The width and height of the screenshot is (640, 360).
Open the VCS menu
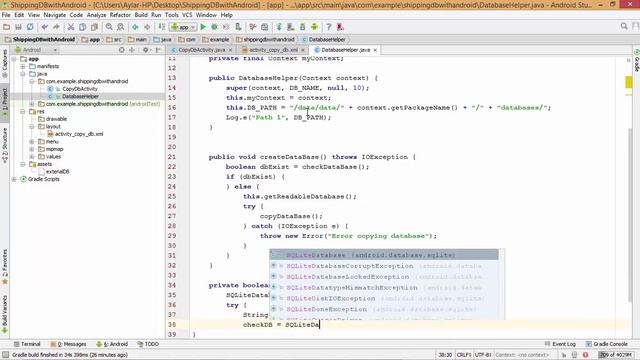[187, 15]
